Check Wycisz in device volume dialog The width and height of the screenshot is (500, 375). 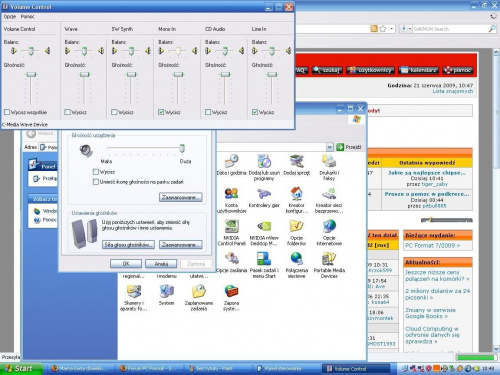[96, 172]
